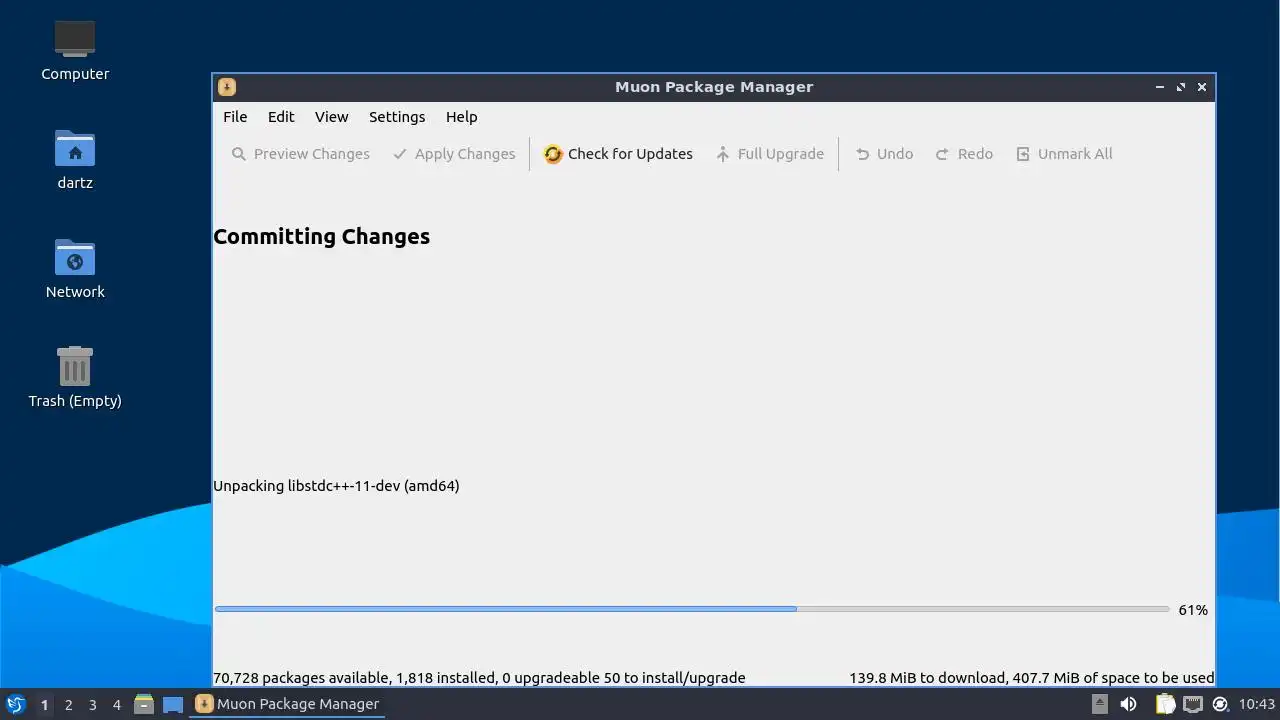Click Check for Updates button
This screenshot has width=1280, height=720.
618,154
